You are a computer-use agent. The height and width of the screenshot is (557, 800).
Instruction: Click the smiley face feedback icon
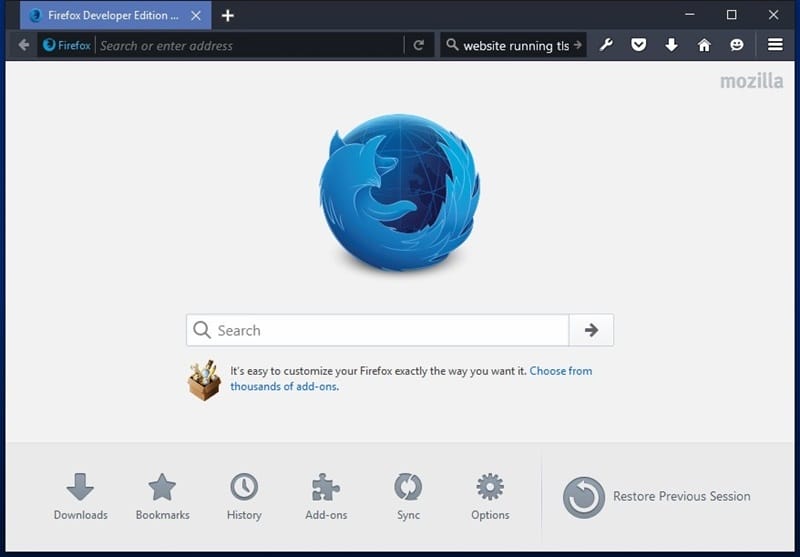tap(737, 45)
